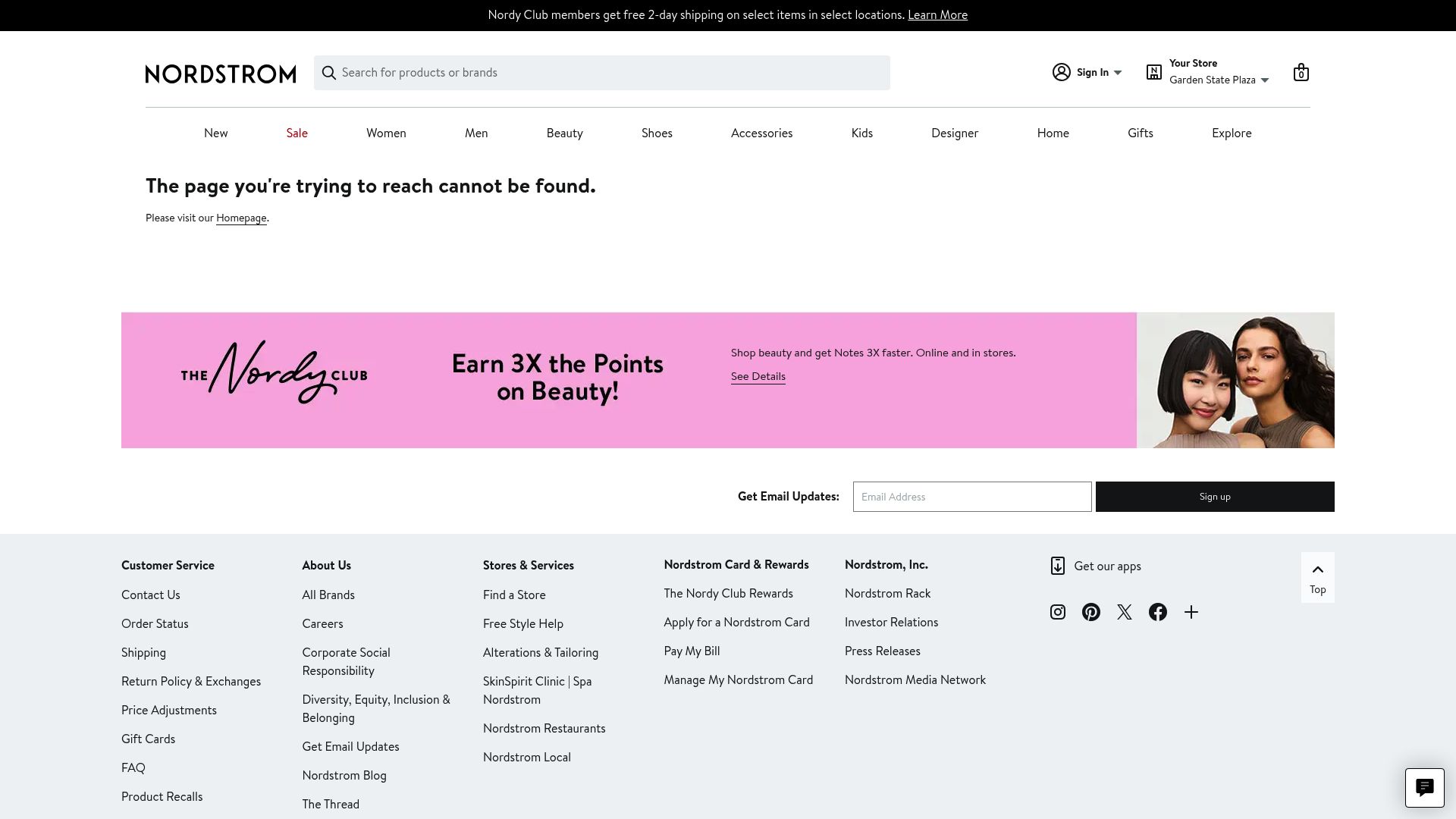The image size is (1456, 819).
Task: Go back to Top of page
Action: point(1318,578)
